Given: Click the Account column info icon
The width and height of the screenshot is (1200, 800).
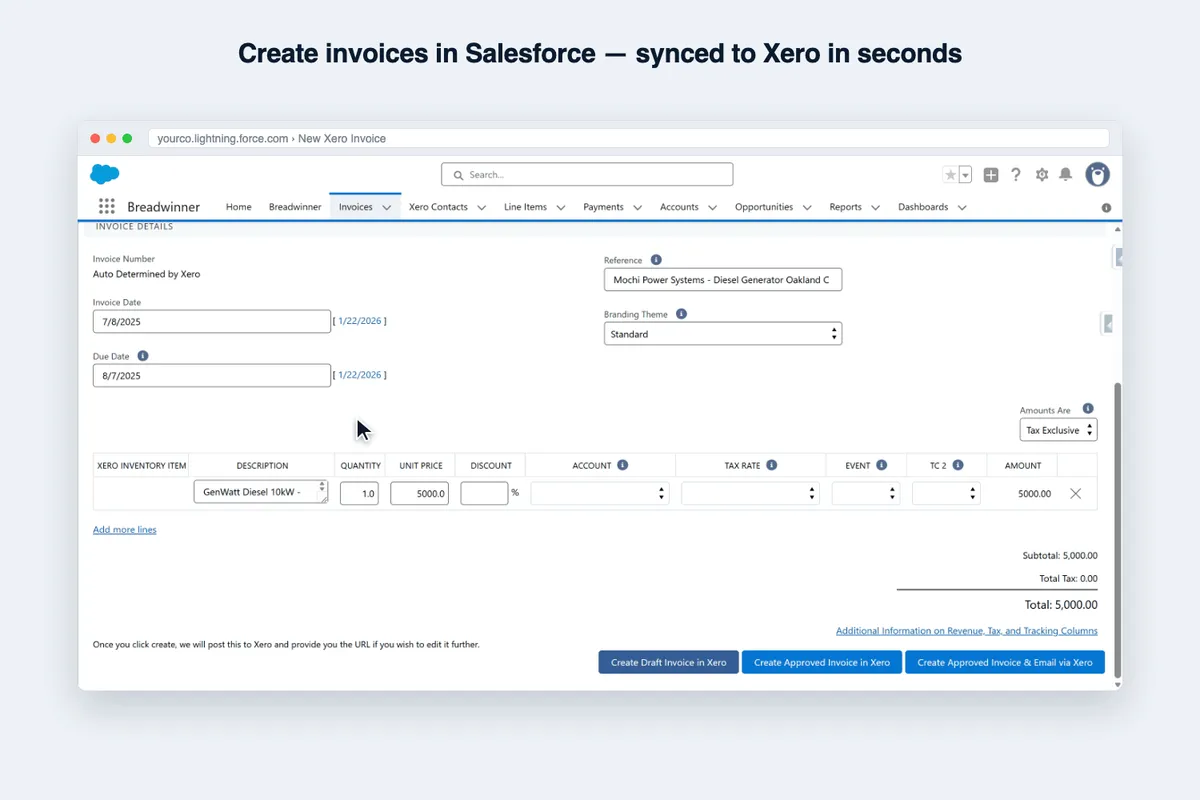Looking at the screenshot, I should click(623, 465).
